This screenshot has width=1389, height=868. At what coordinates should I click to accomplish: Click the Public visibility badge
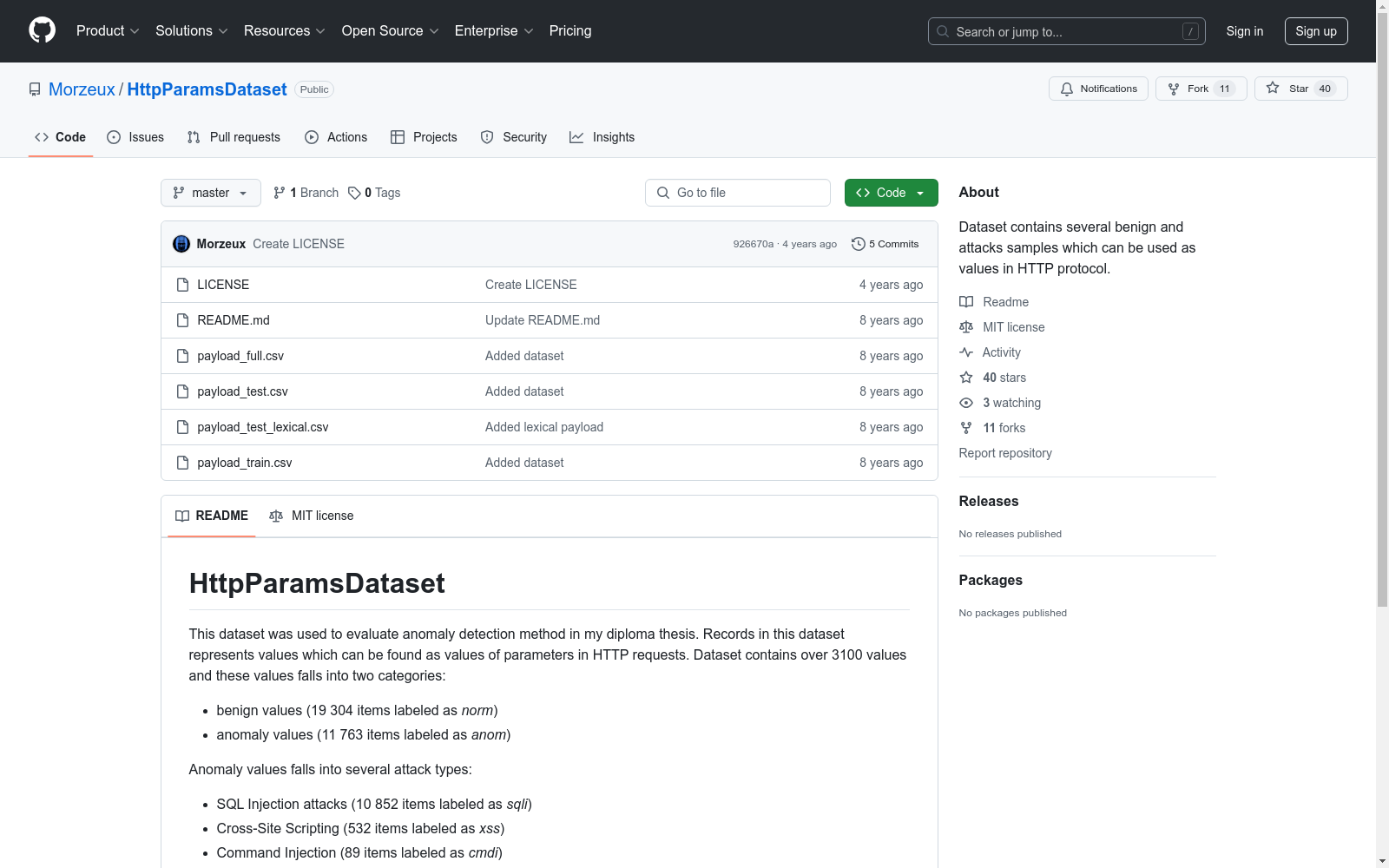click(314, 89)
